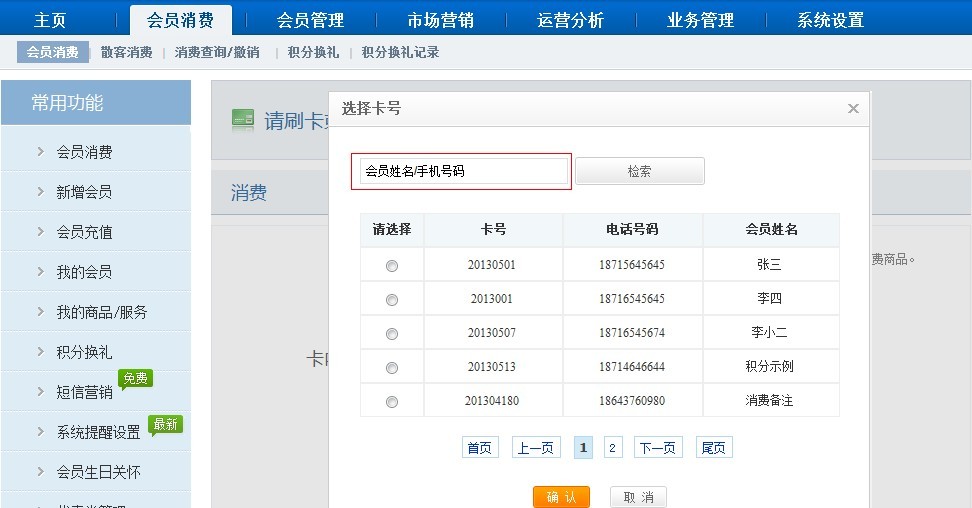
Task: Open the 会员管理 top menu tab
Action: click(x=310, y=20)
